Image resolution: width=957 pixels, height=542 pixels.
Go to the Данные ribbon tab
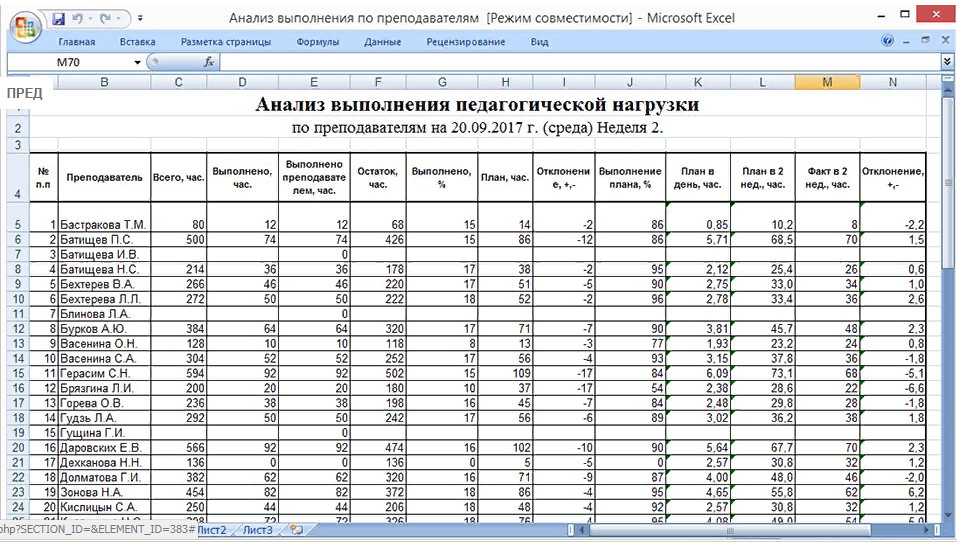(382, 42)
